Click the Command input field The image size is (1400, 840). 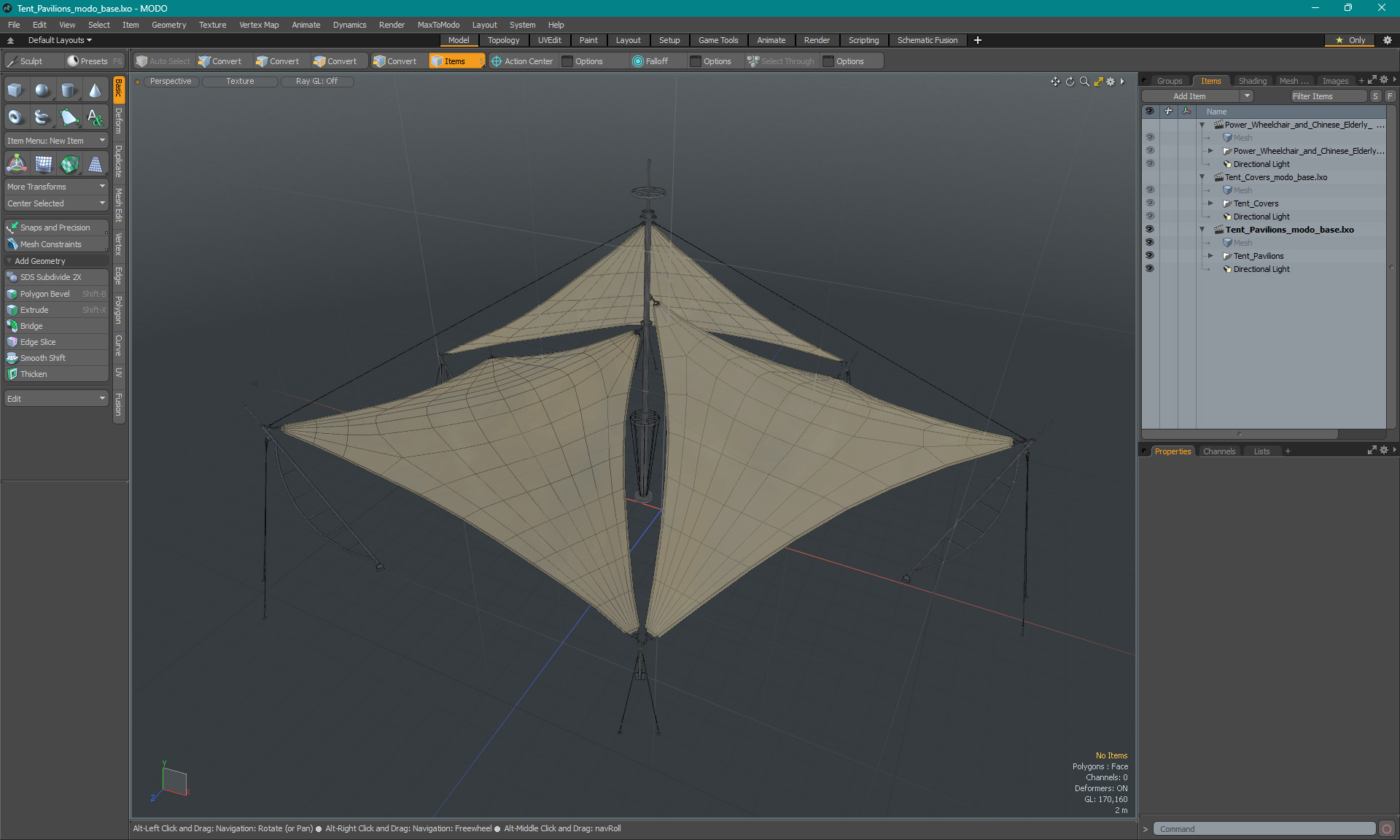[1264, 829]
